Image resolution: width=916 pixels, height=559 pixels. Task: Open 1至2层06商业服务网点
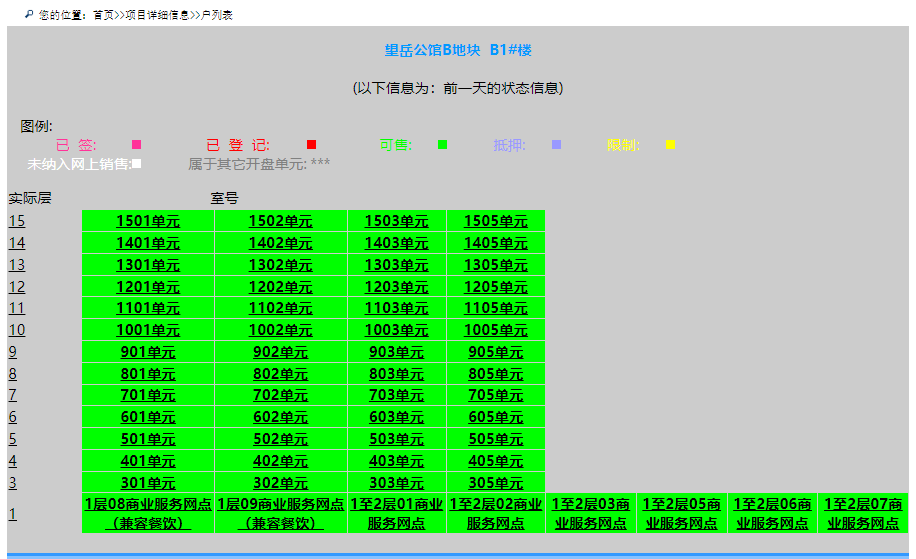(x=772, y=513)
